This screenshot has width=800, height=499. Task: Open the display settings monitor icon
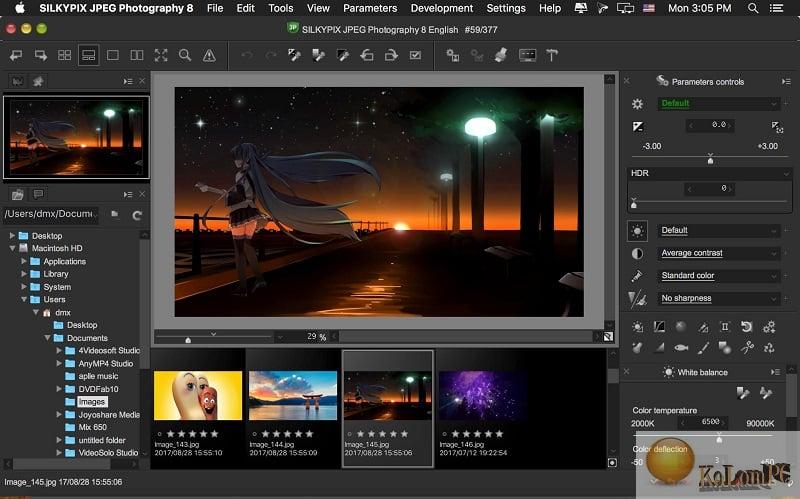tap(527, 55)
